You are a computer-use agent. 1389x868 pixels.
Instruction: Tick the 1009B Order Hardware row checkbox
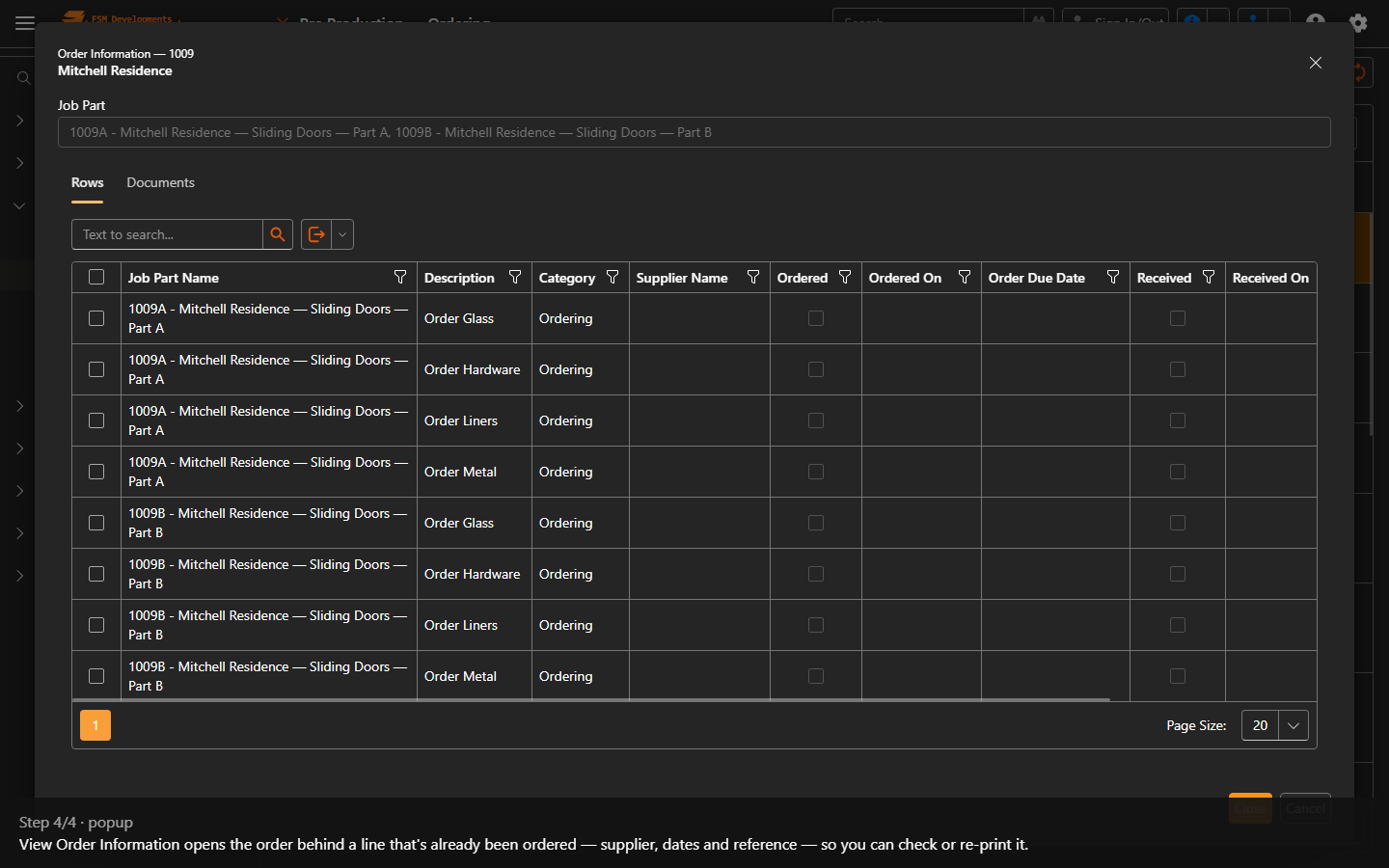(96, 574)
